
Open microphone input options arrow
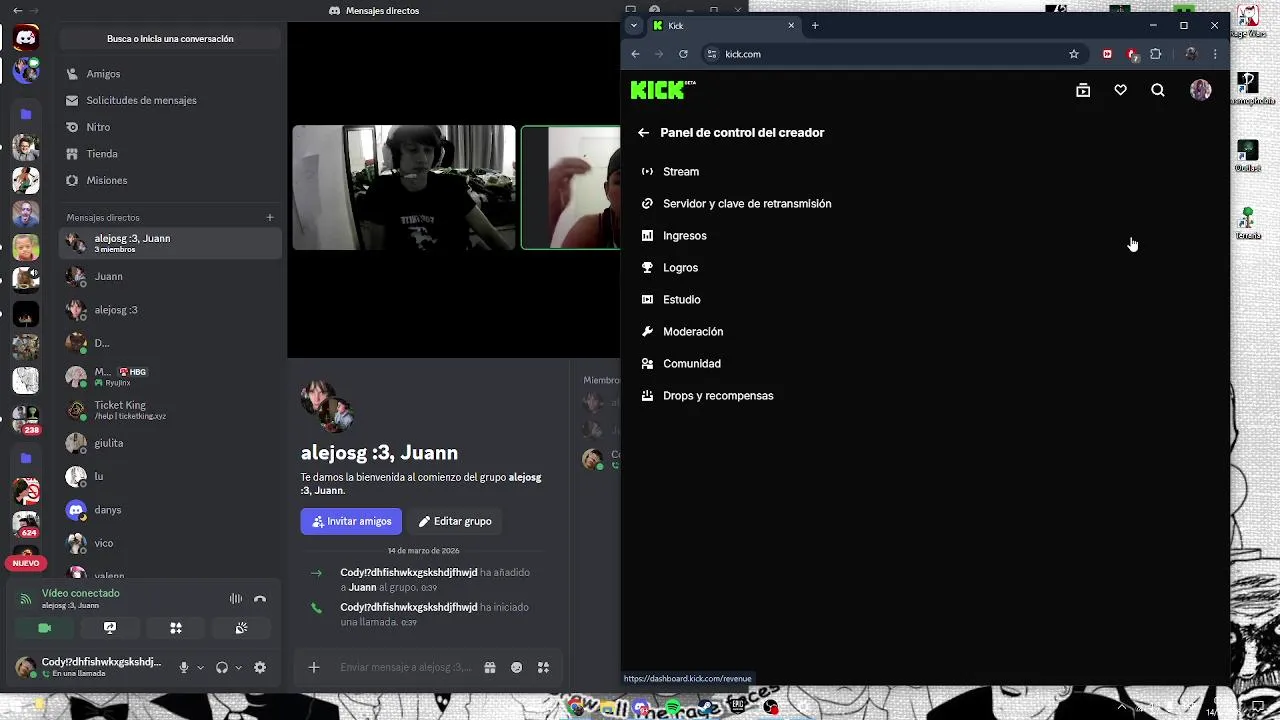pyautogui.click(x=200, y=668)
